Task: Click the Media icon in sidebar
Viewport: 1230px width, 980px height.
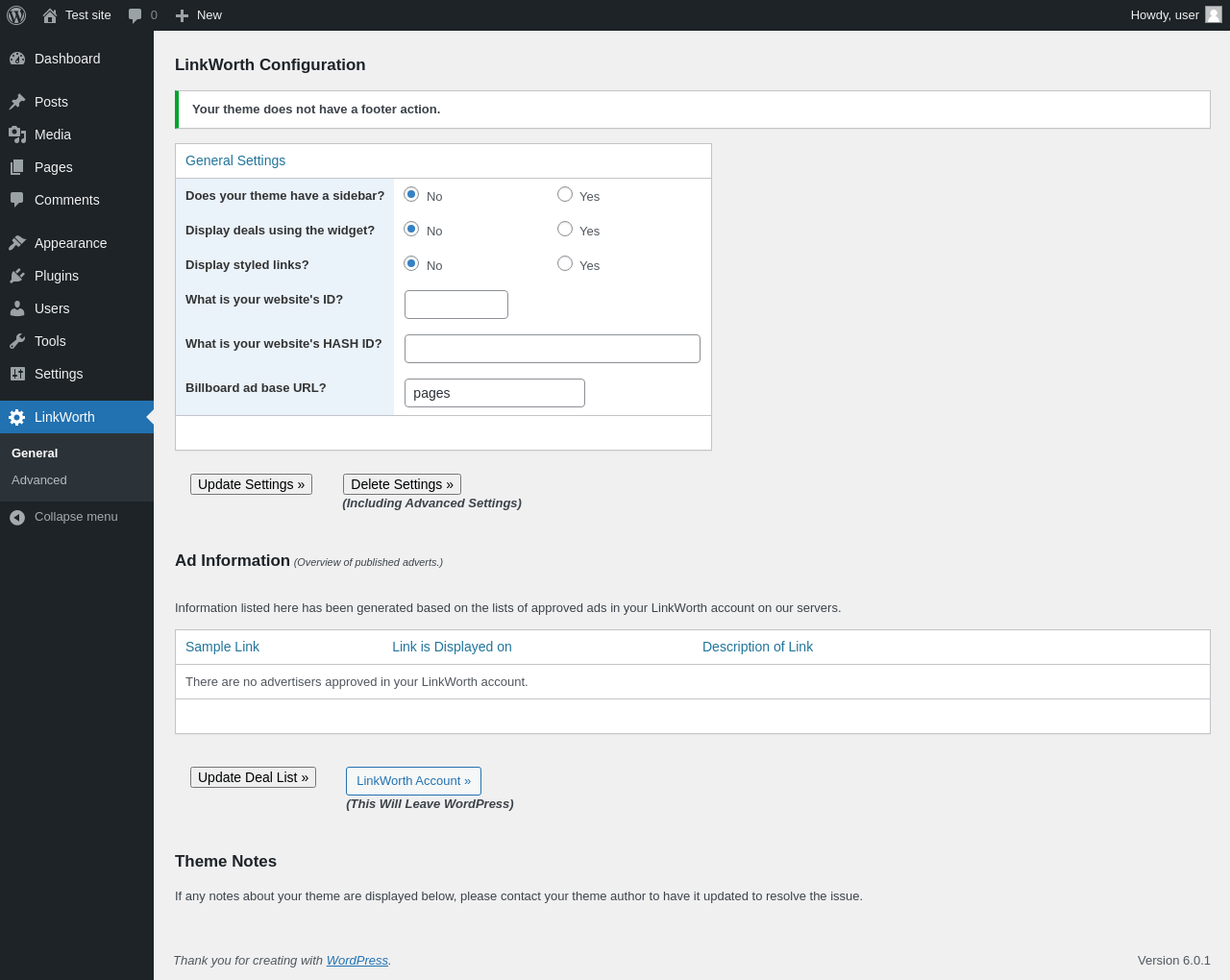Action: pos(17,135)
